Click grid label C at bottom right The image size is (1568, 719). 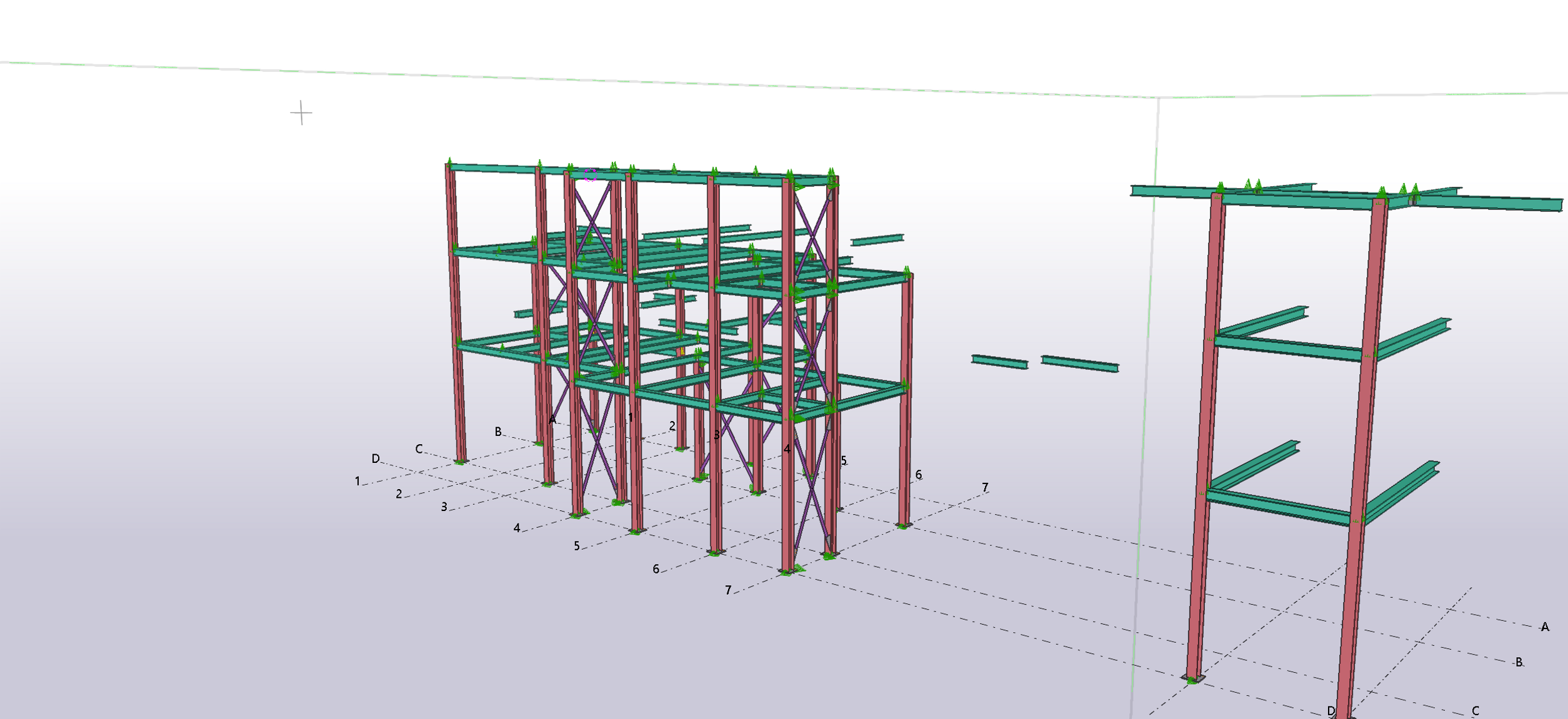[1475, 711]
